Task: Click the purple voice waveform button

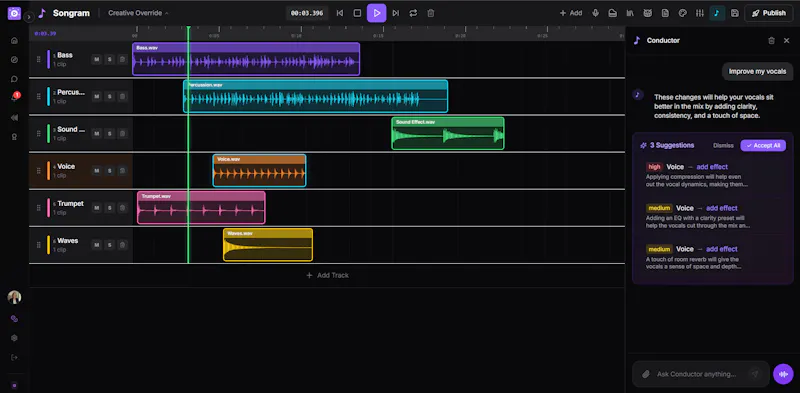Action: pyautogui.click(x=783, y=374)
